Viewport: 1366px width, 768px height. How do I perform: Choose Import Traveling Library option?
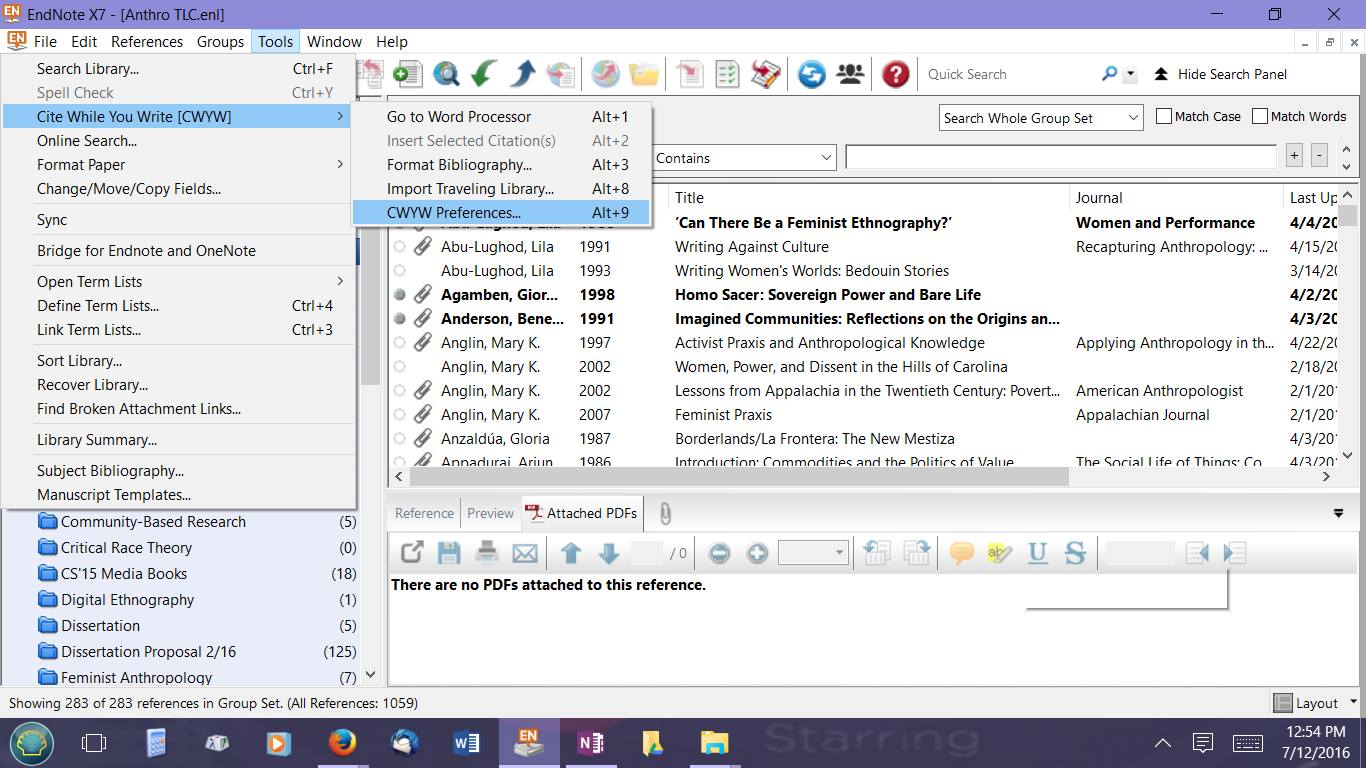click(x=501, y=189)
